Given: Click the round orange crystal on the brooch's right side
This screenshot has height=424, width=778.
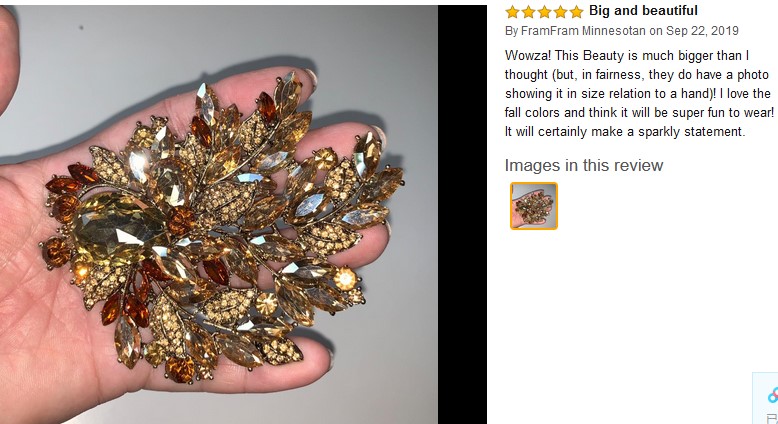Looking at the screenshot, I should (345, 278).
